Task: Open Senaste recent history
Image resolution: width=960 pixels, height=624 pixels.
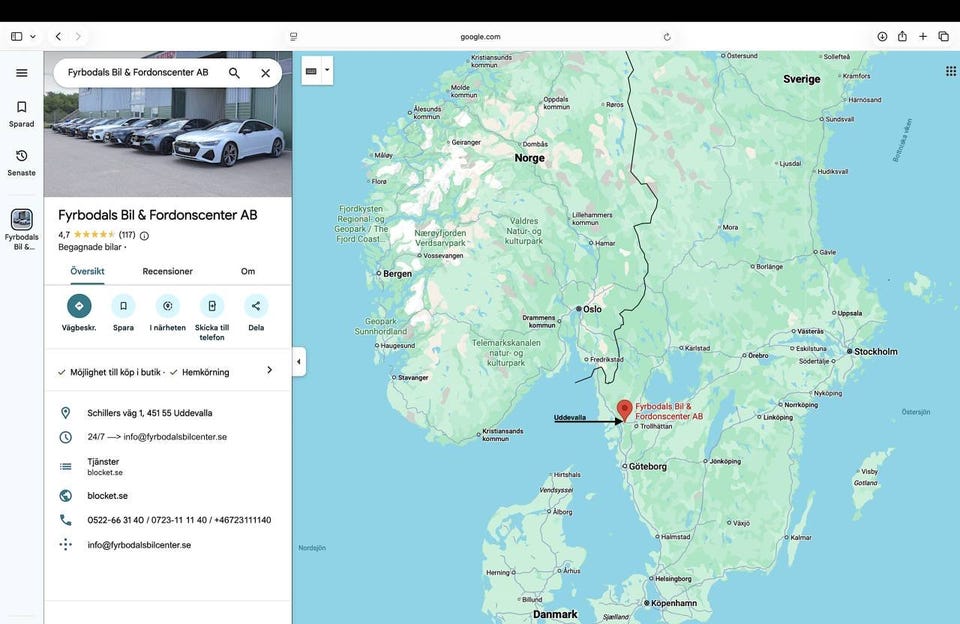Action: [22, 162]
